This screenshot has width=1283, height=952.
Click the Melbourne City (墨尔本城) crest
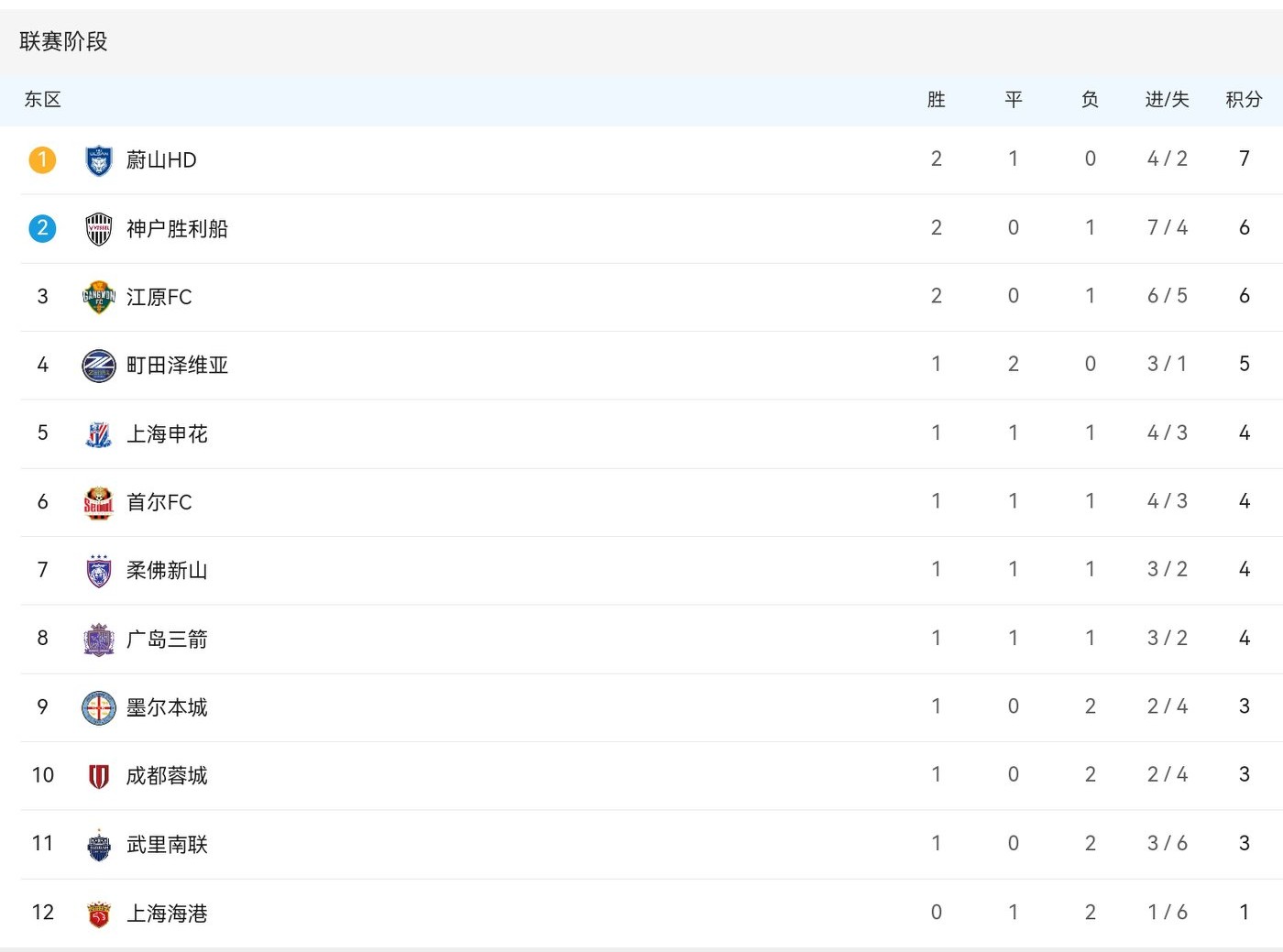tap(98, 707)
